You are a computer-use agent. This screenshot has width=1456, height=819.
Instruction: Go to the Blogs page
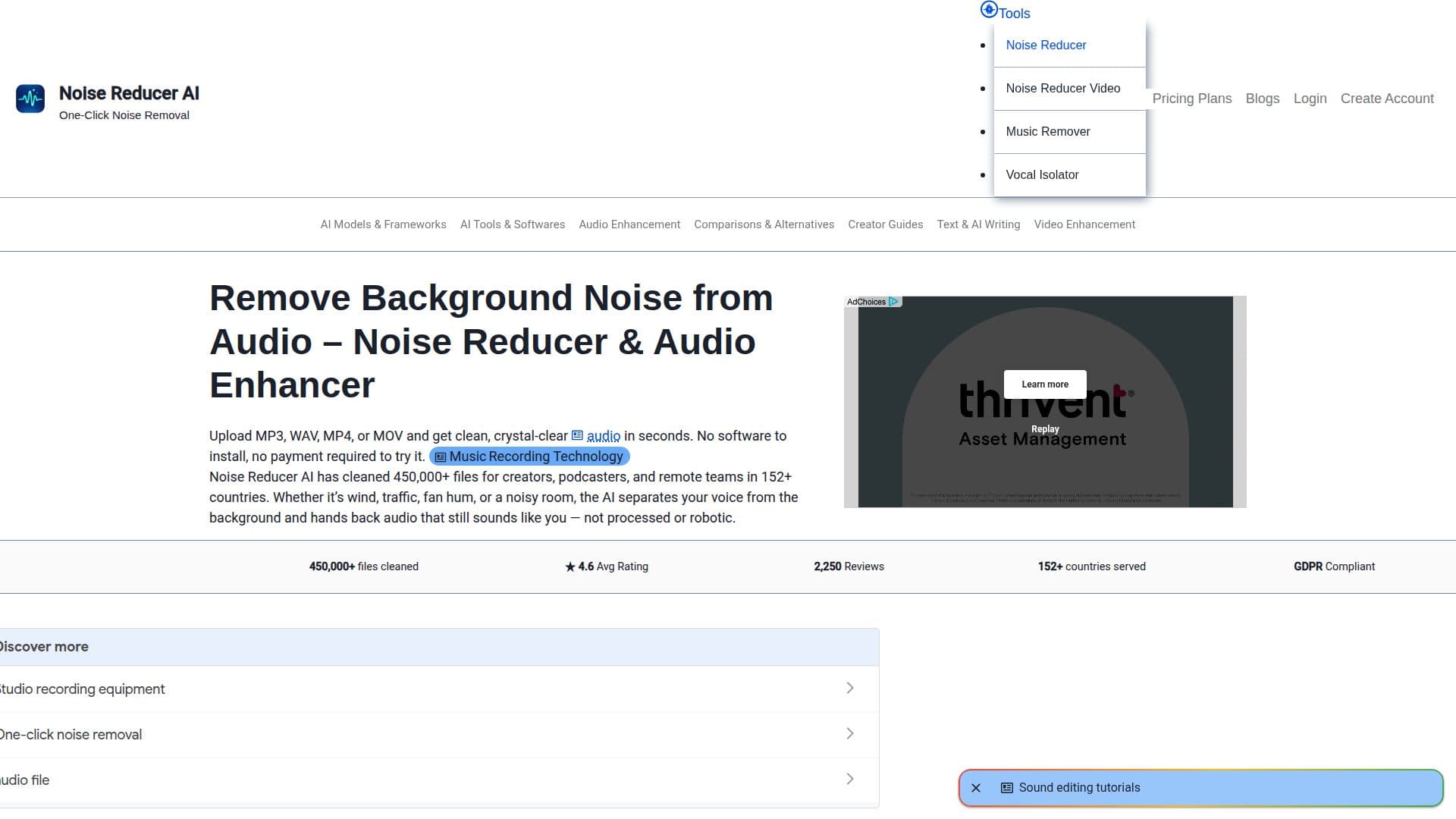(x=1262, y=99)
